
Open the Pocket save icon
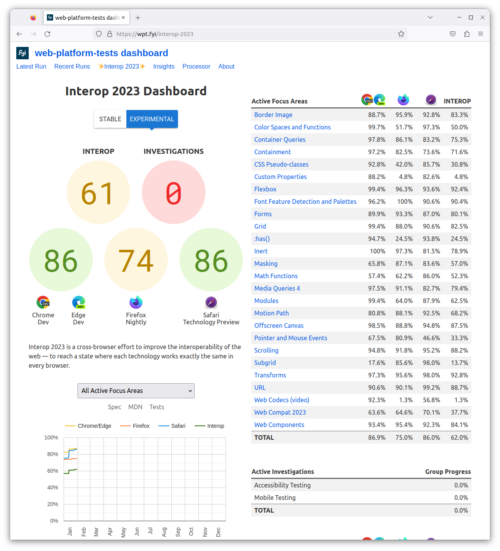click(453, 34)
